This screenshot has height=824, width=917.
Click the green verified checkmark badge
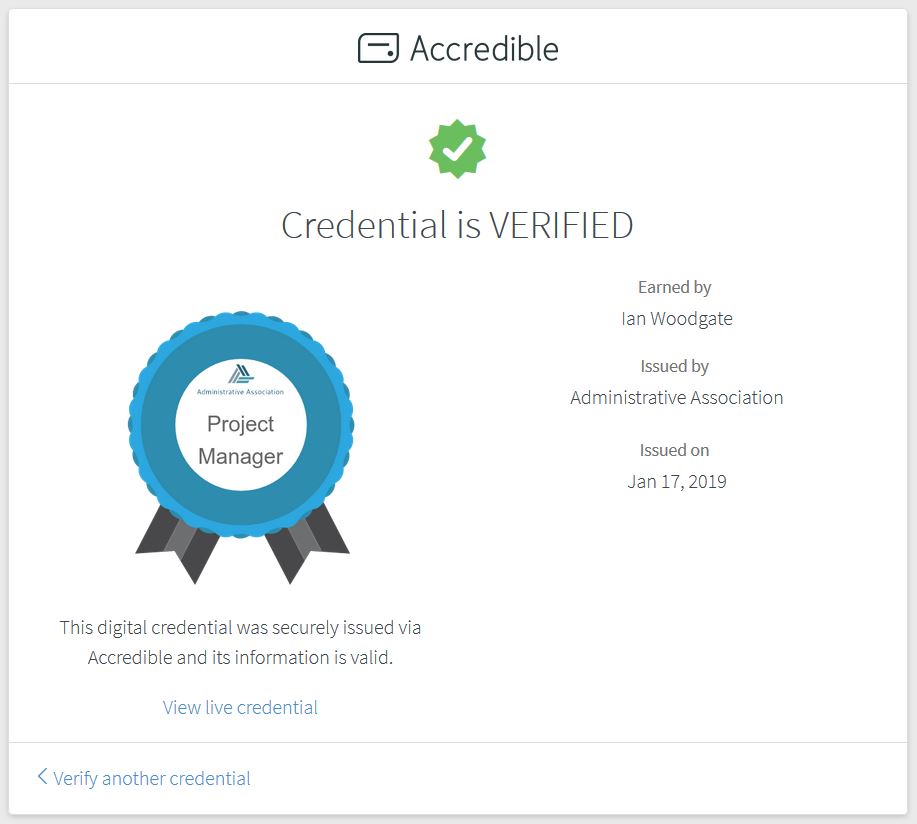457,149
